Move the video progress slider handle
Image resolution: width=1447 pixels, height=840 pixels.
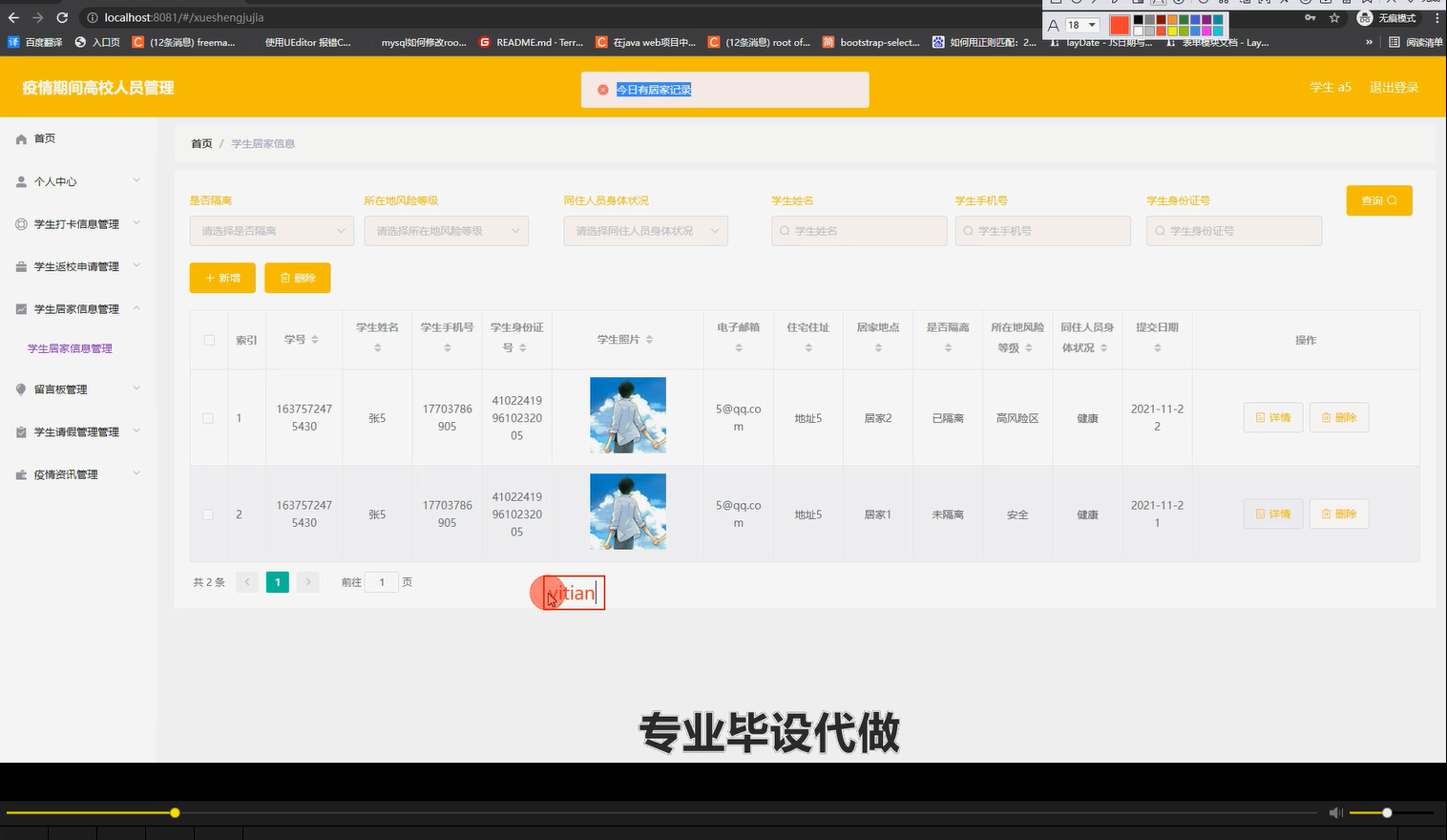coord(175,812)
